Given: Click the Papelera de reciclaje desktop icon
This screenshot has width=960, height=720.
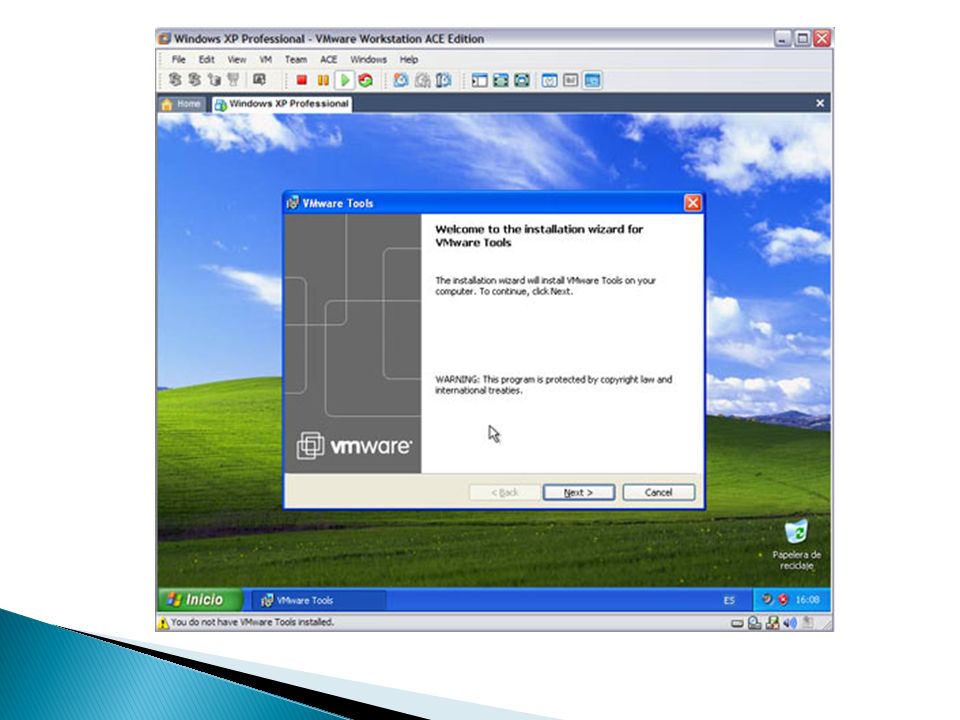Looking at the screenshot, I should tap(797, 544).
